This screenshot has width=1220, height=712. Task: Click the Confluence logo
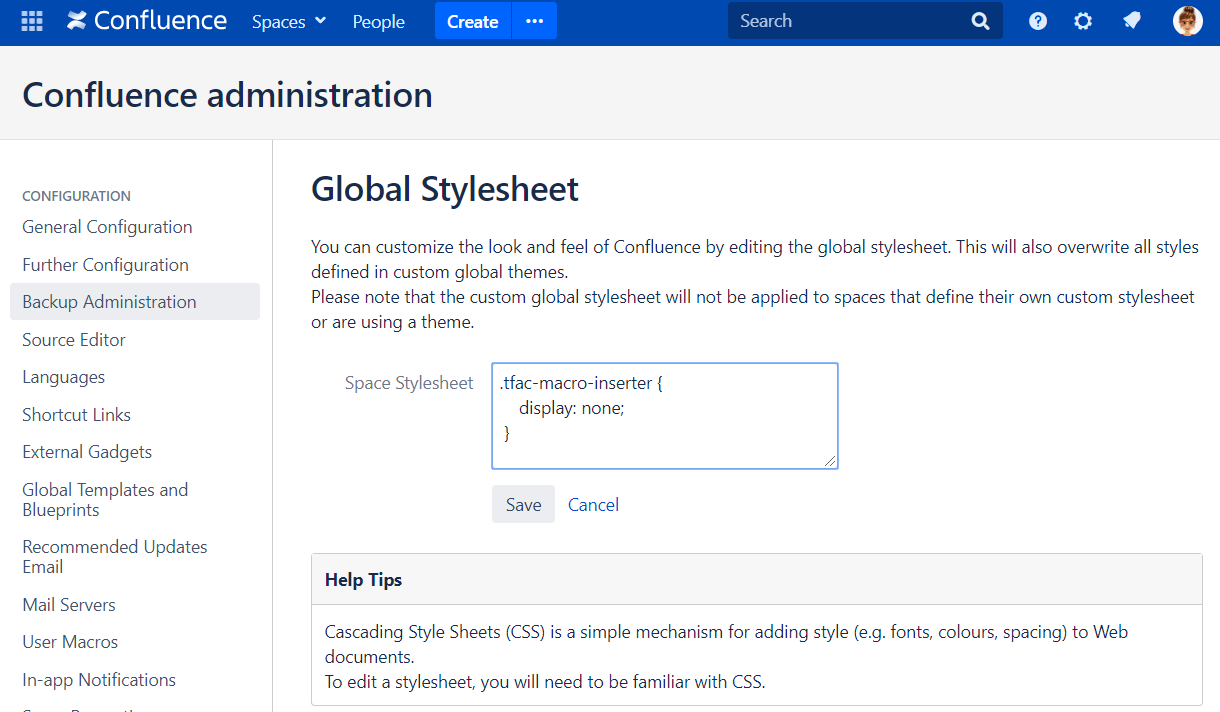coord(147,21)
